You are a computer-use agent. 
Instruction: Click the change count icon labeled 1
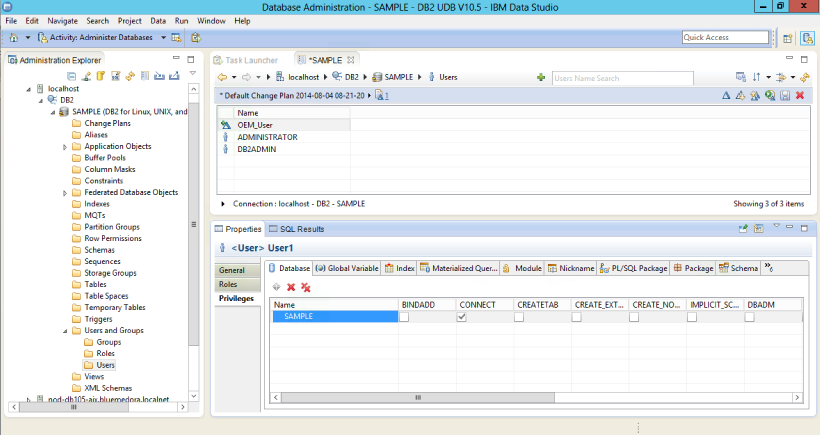click(x=382, y=96)
